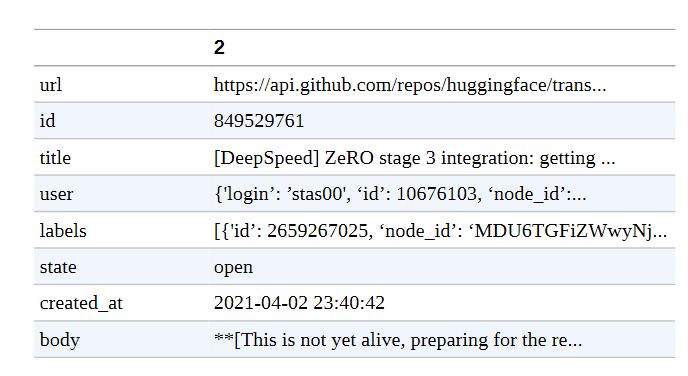Viewport: 688px width, 376px height.
Task: Click the state value 'open'
Action: coord(233,268)
